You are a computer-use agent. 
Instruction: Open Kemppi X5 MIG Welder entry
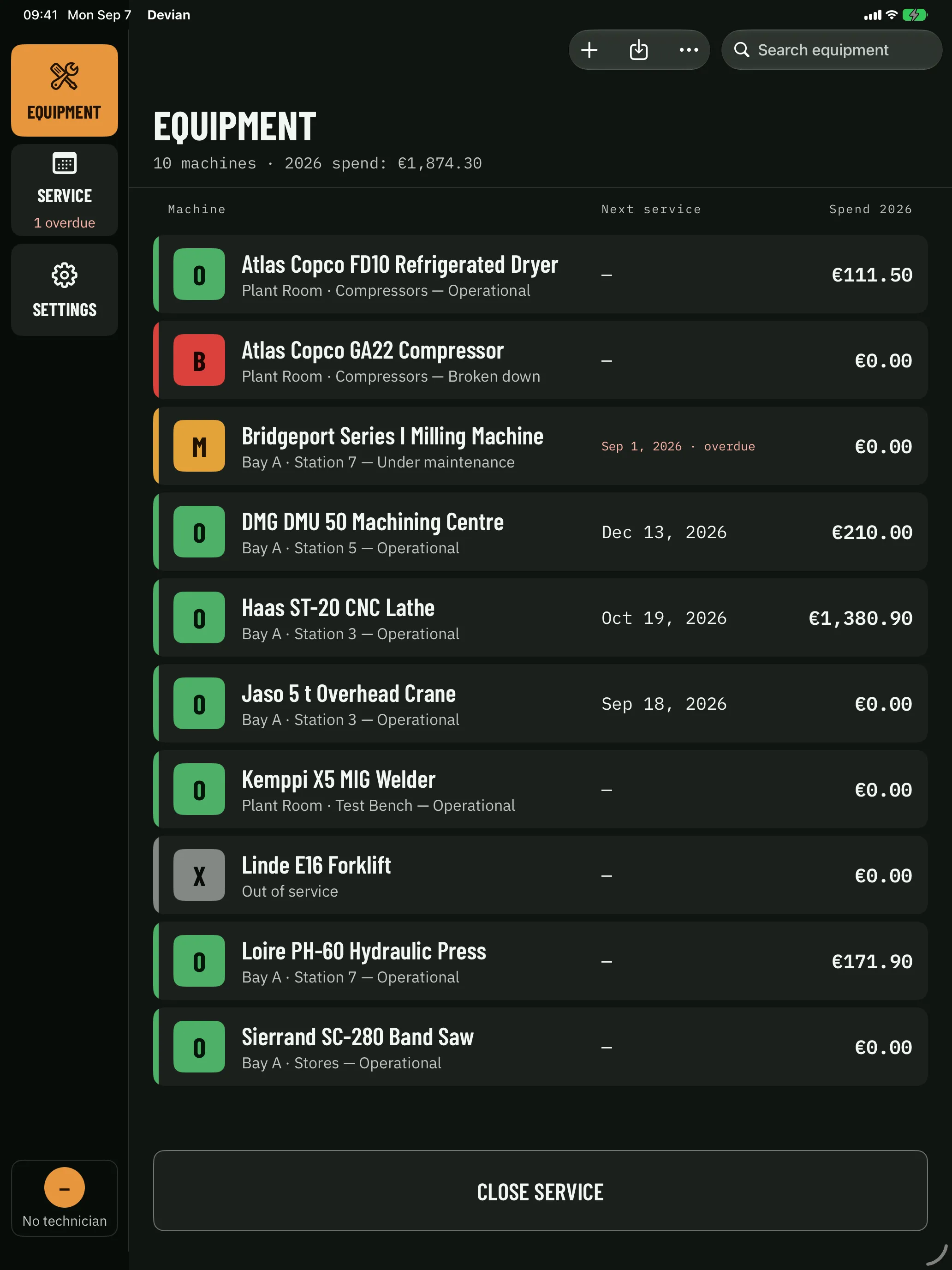tap(540, 790)
